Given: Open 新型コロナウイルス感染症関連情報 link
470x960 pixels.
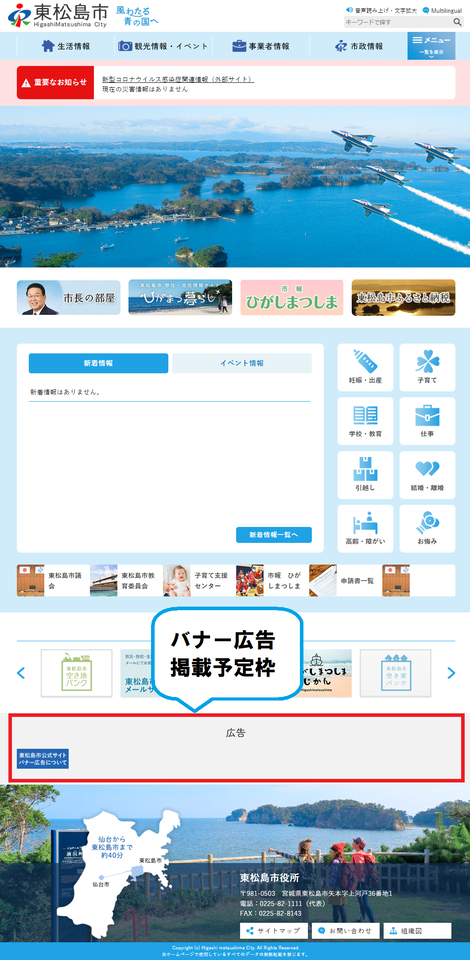Looking at the screenshot, I should tap(177, 80).
